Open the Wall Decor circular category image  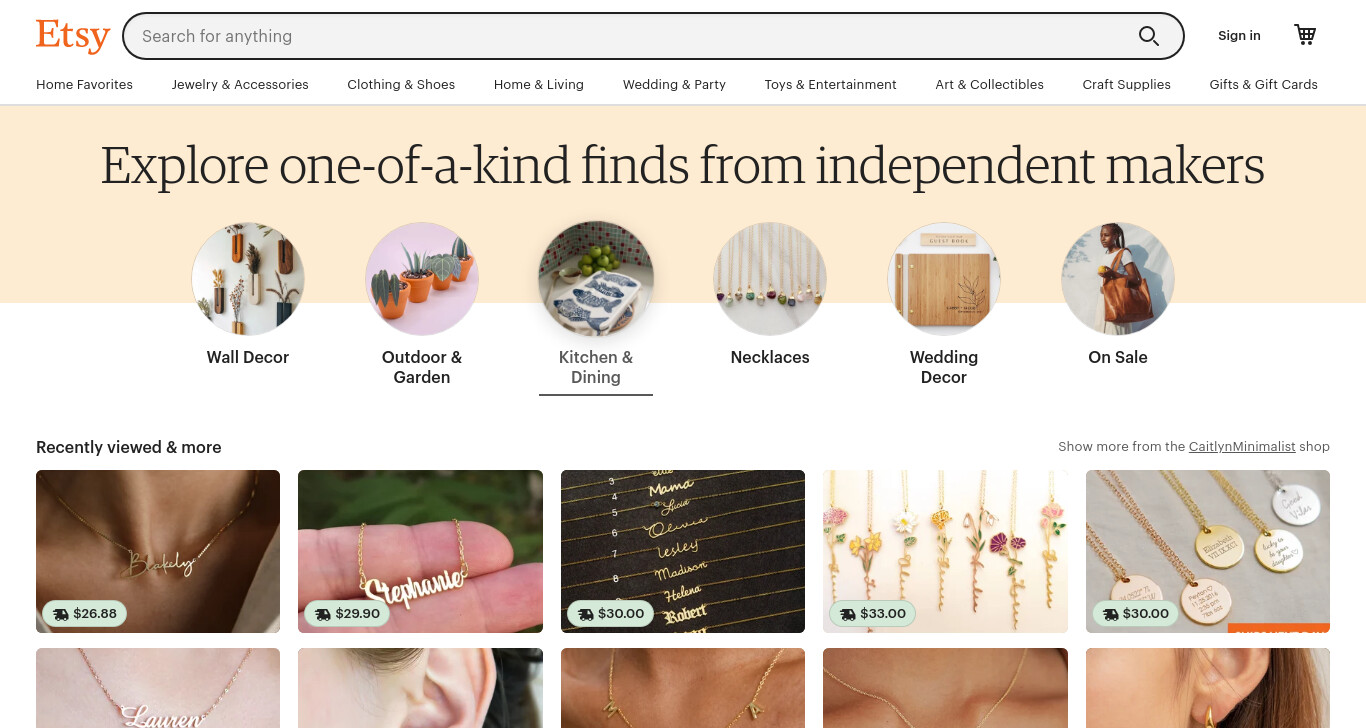click(x=248, y=279)
